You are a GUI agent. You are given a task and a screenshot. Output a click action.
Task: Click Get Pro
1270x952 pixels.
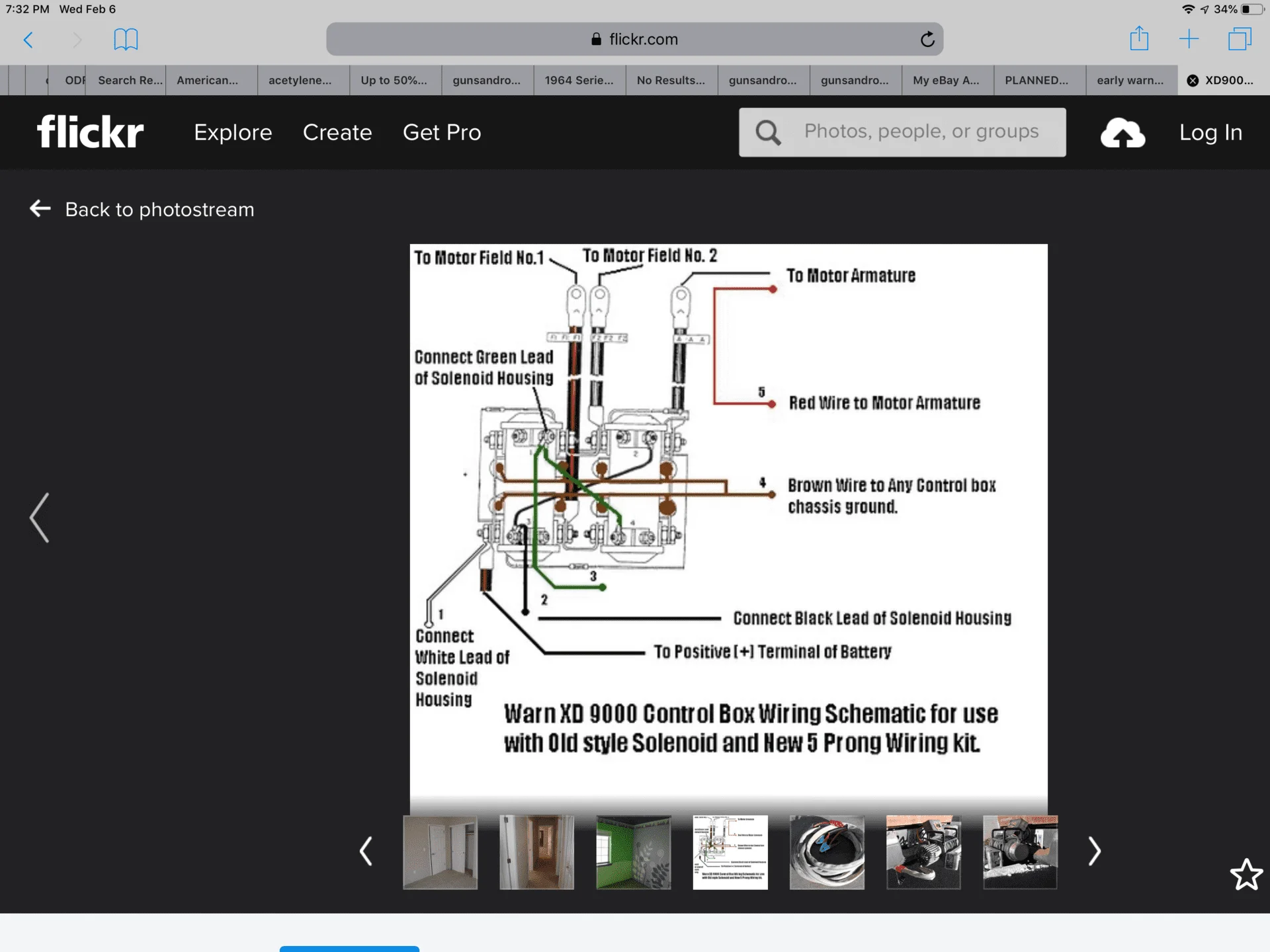tap(442, 132)
